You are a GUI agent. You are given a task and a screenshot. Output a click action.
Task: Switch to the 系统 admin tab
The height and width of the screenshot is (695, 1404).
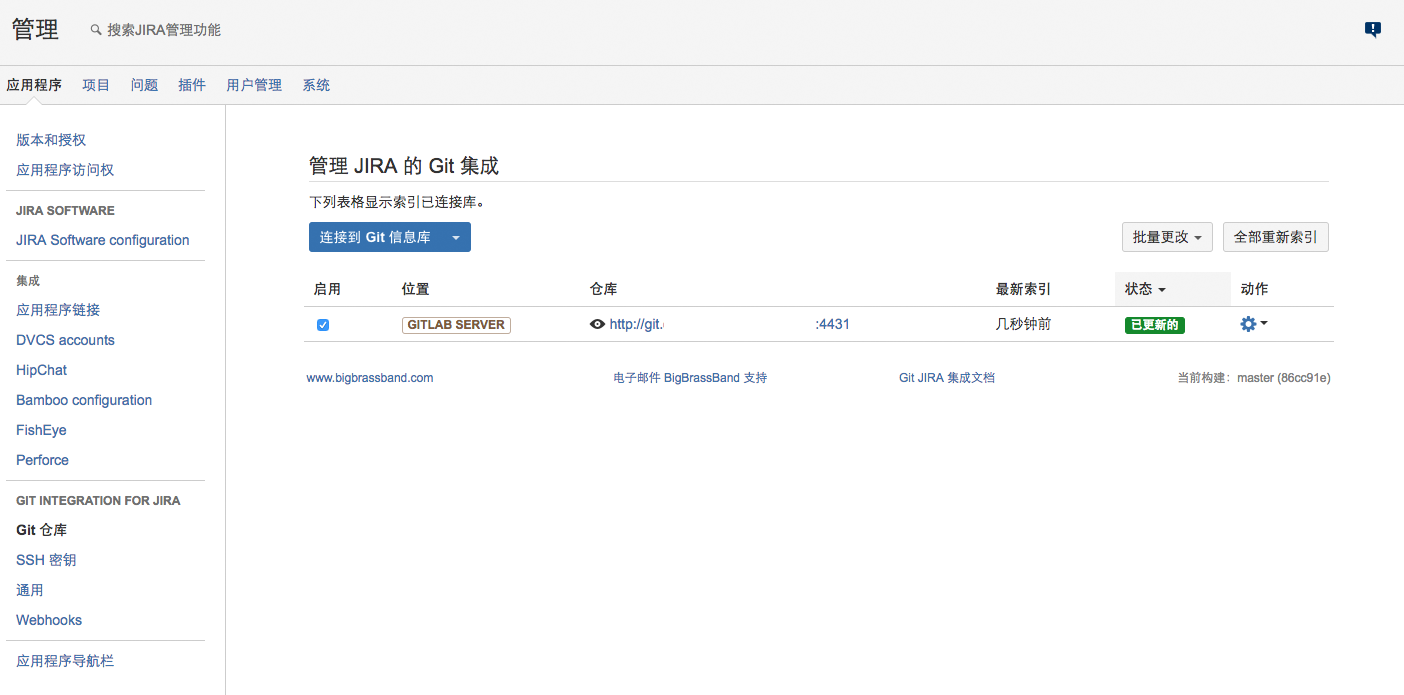316,85
